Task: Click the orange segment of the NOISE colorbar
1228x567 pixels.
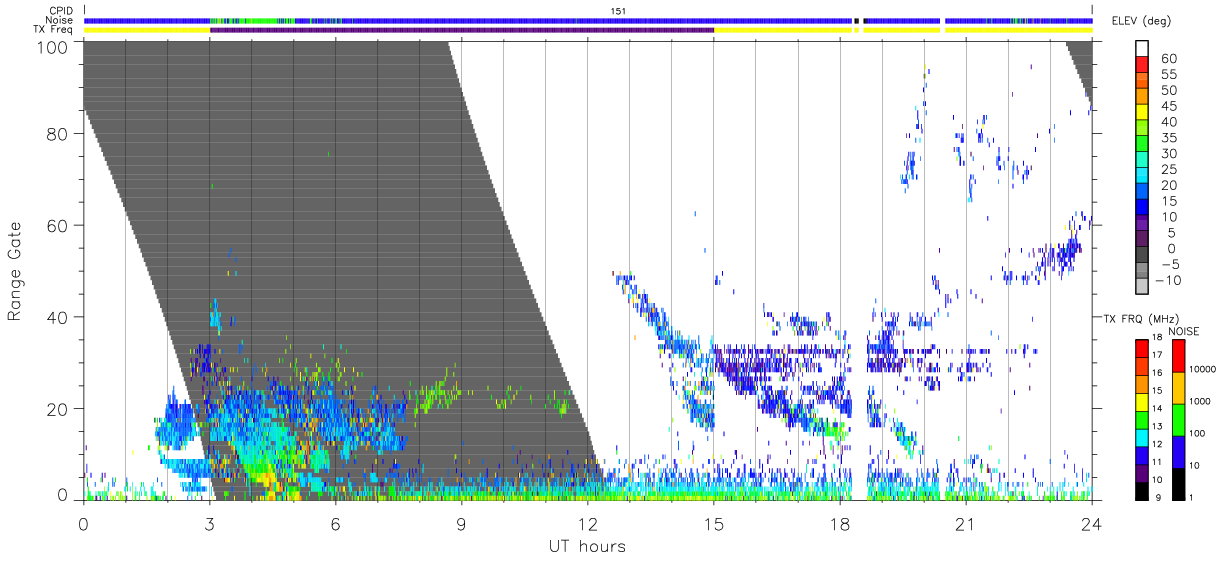Action: pos(1178,387)
